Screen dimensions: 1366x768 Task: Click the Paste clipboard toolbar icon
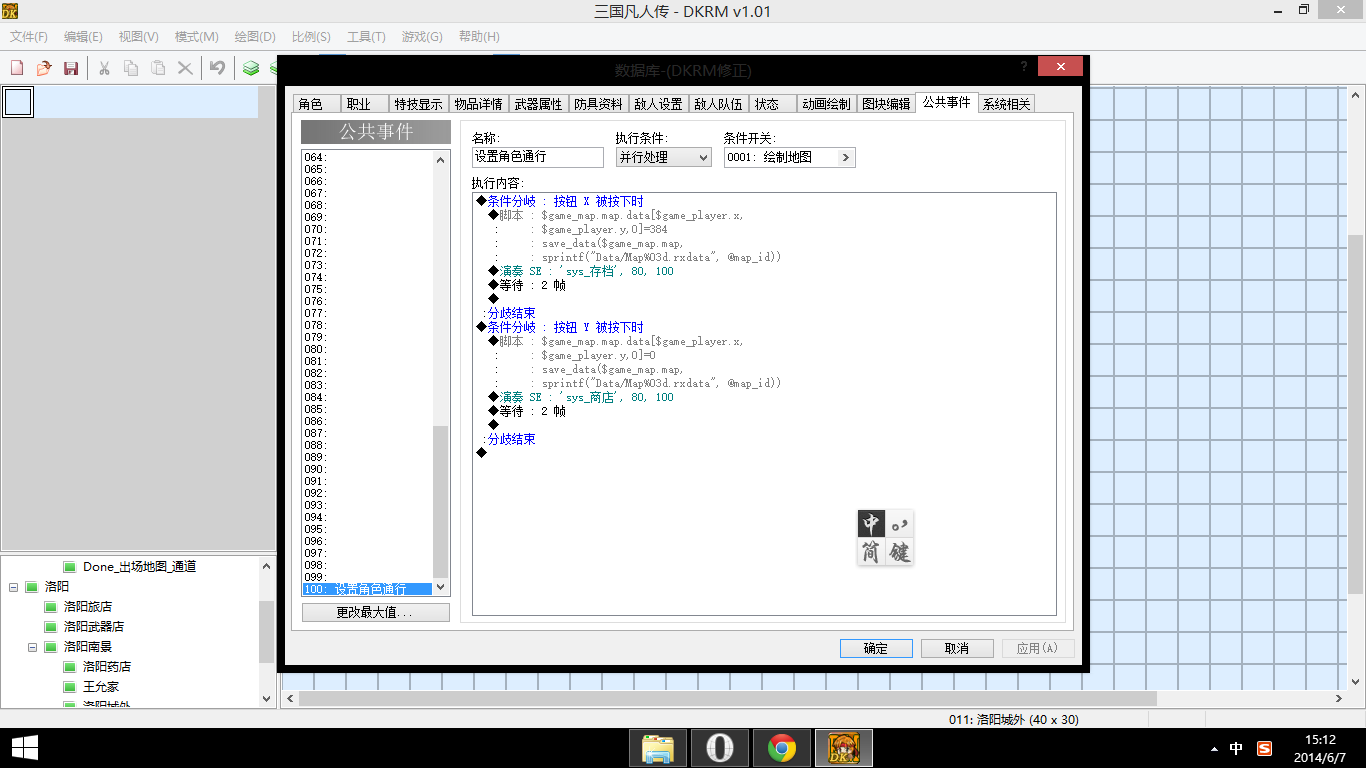(x=158, y=68)
